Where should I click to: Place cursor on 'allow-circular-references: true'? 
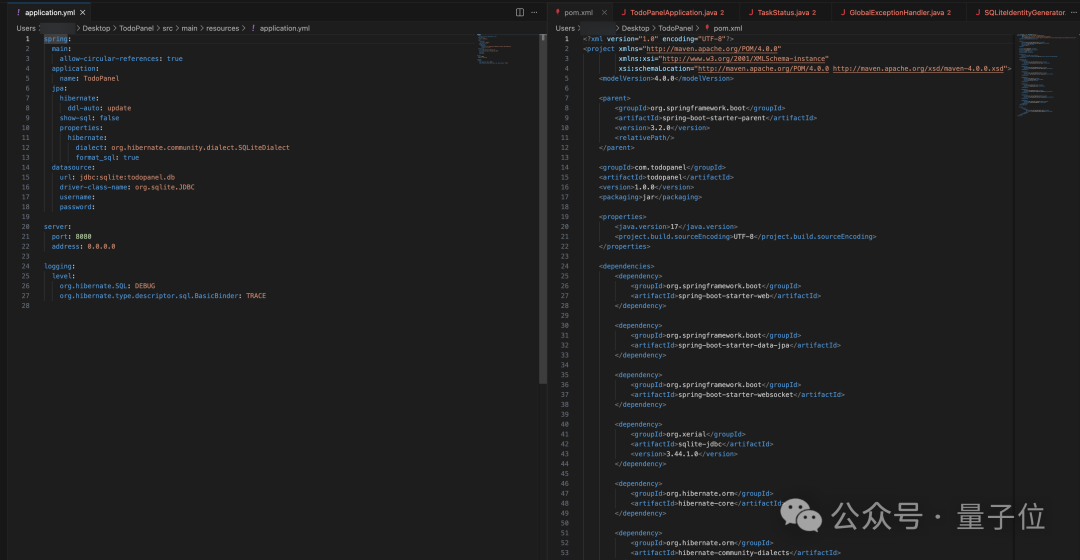121,59
